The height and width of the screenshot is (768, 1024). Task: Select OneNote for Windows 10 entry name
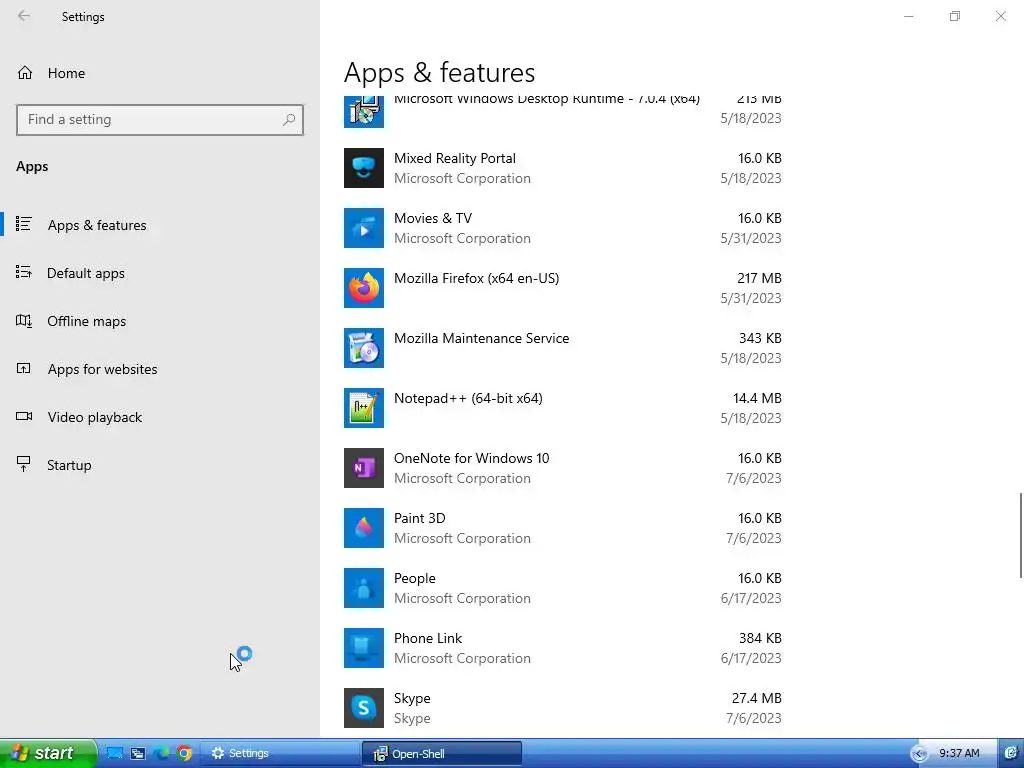(x=472, y=458)
